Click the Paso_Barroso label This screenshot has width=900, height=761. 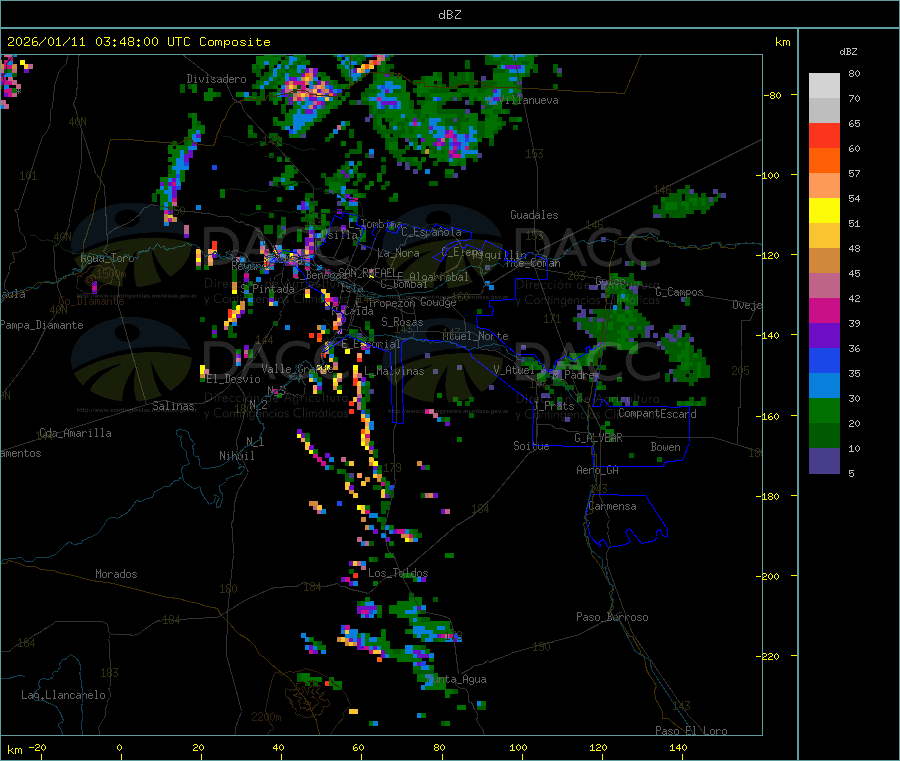coord(612,617)
